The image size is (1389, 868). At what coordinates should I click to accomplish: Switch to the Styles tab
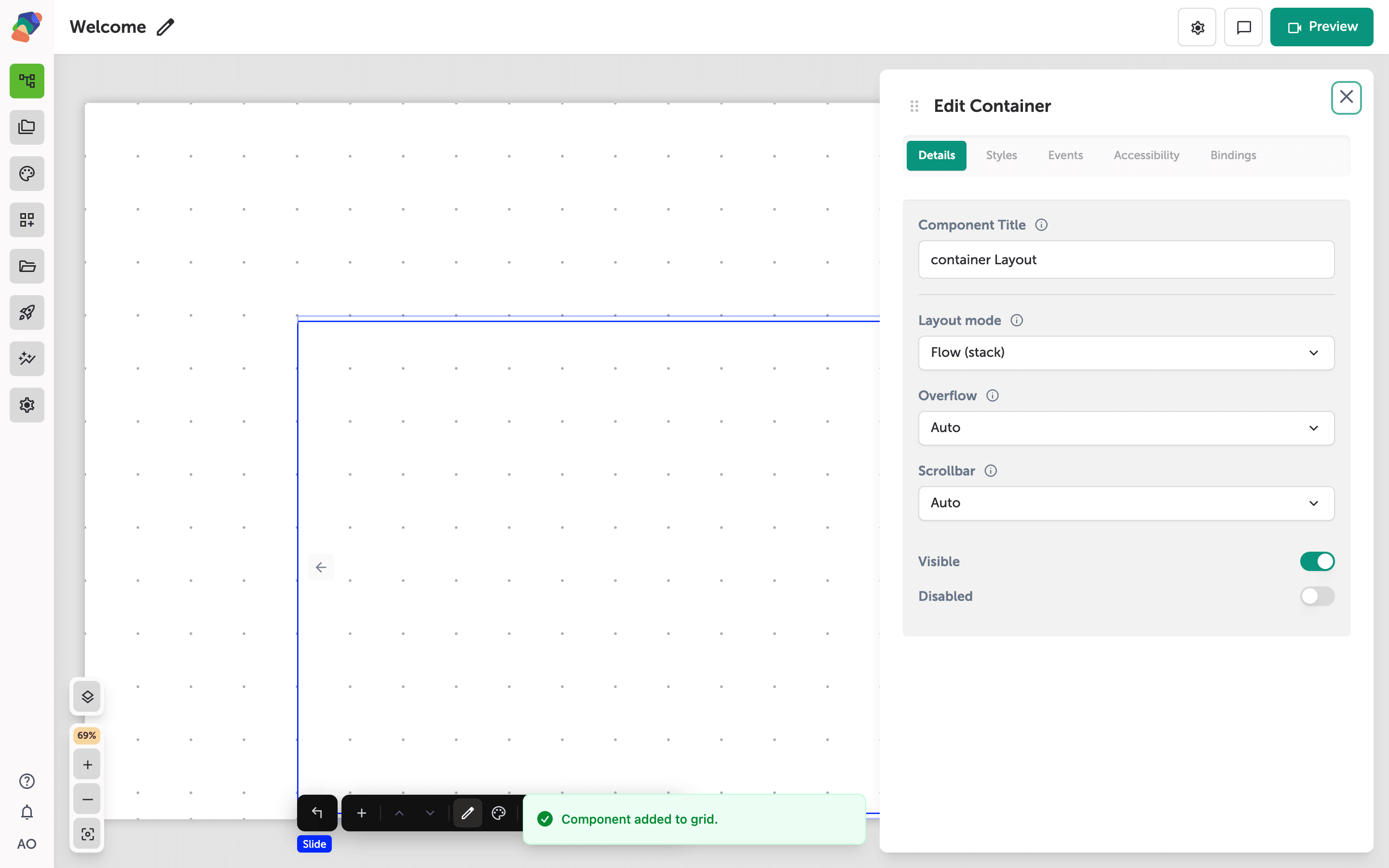1001,155
